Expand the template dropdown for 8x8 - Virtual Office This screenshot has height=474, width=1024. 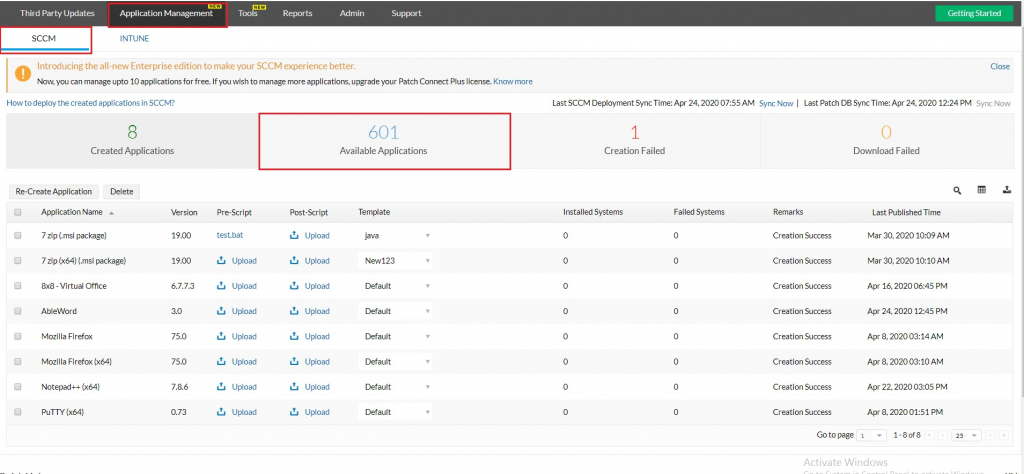(395, 286)
